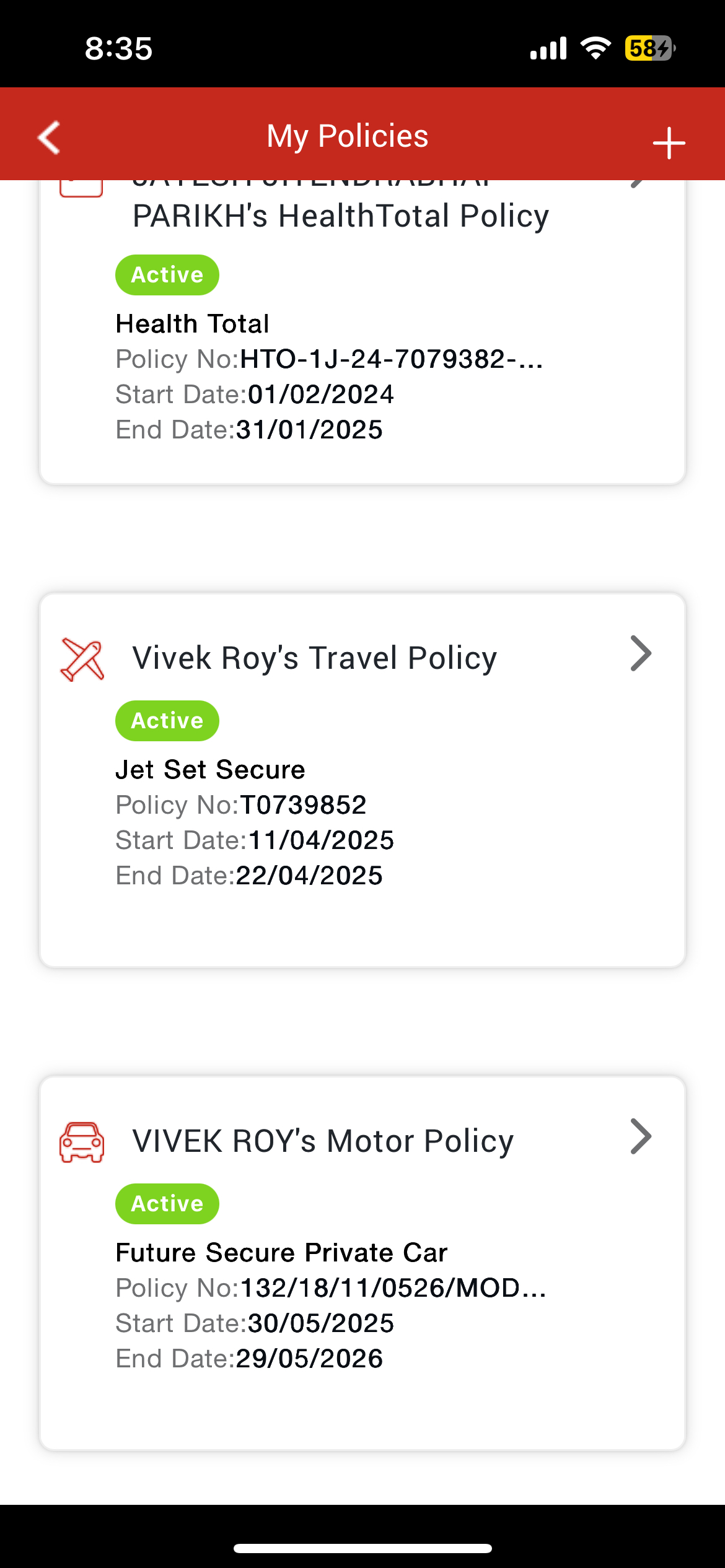Open HealthTotal Policy chevron at top
This screenshot has width=725, height=1568.
pos(638,184)
